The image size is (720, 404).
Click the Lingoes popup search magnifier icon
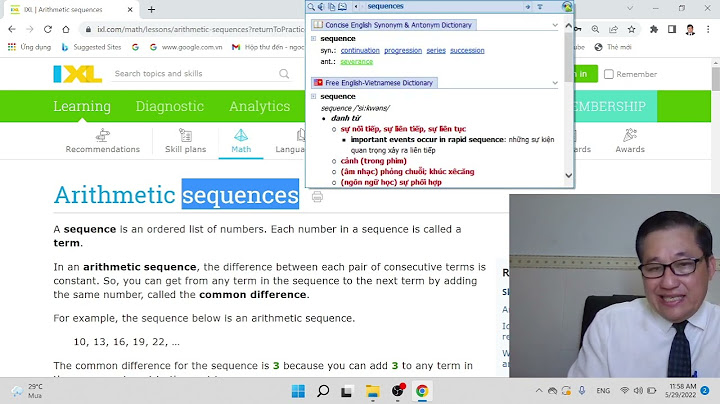tap(311, 6)
